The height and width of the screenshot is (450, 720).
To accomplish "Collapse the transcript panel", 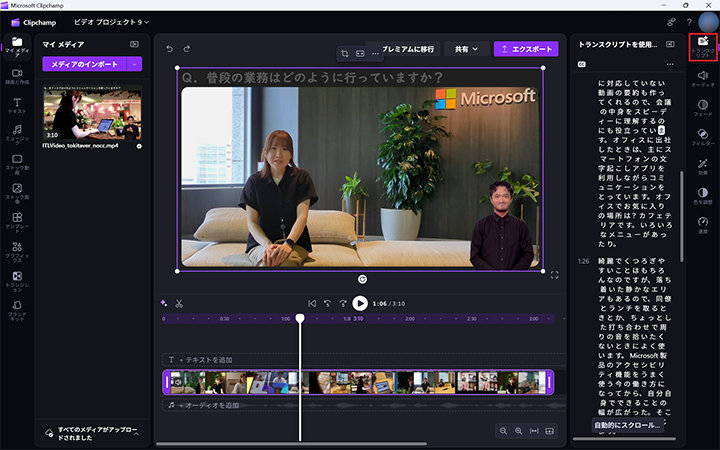I will (x=670, y=44).
